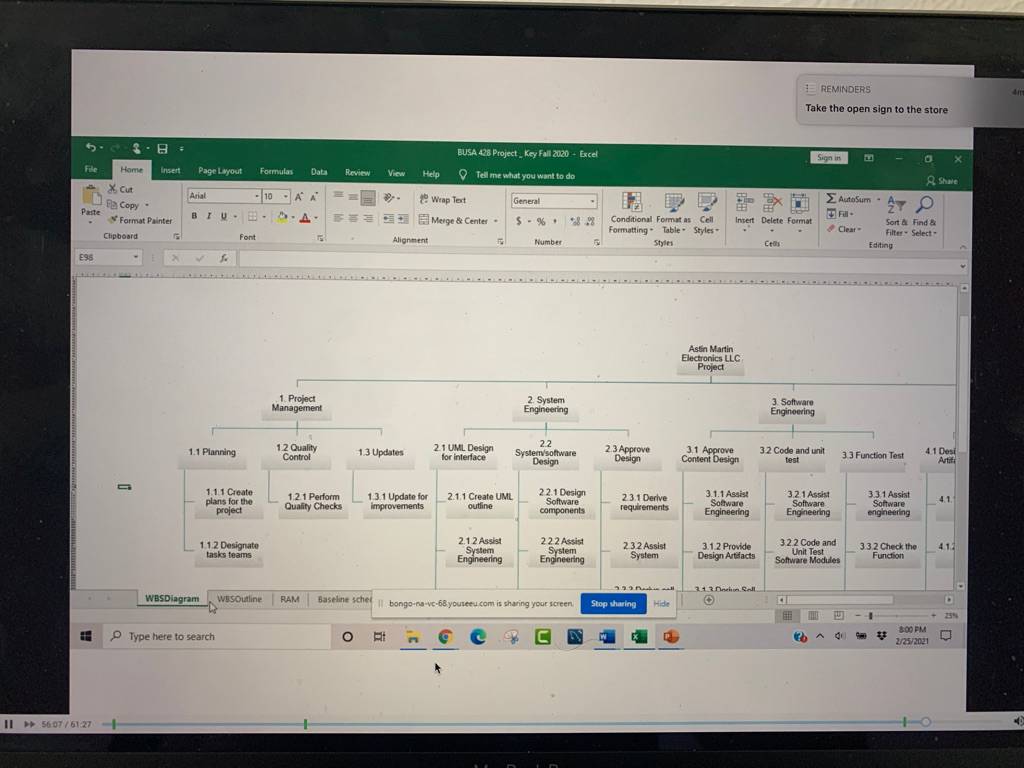
Task: Click Copy in Clipboard group
Action: tap(123, 205)
